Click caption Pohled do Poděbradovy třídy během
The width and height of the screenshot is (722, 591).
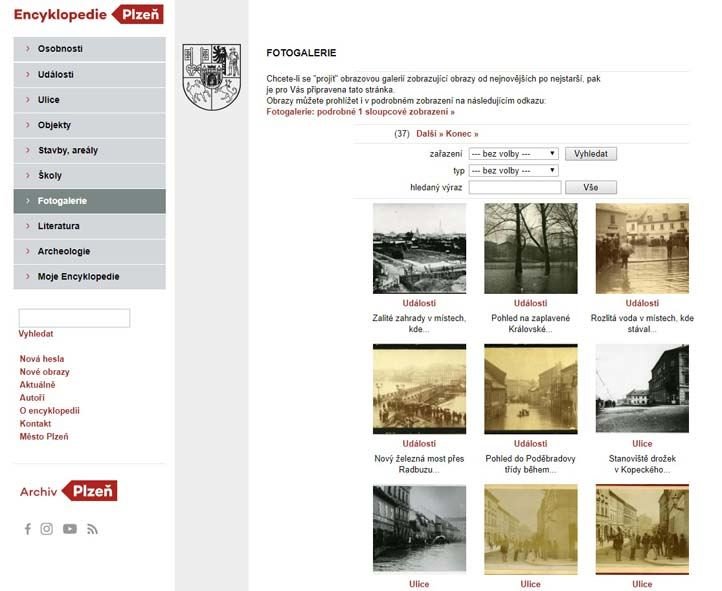click(530, 464)
